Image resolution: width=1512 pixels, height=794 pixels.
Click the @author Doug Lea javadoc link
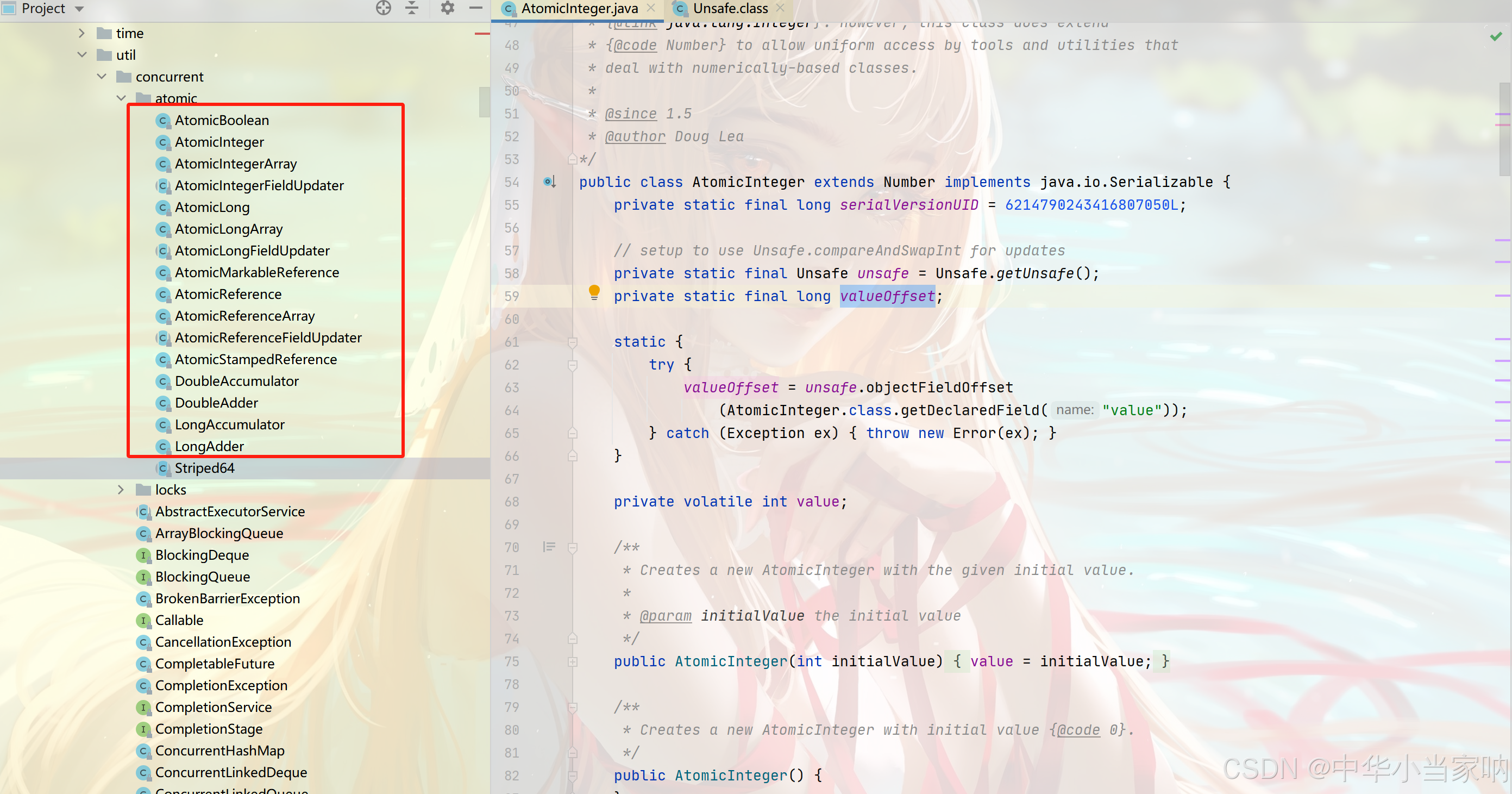(x=635, y=136)
